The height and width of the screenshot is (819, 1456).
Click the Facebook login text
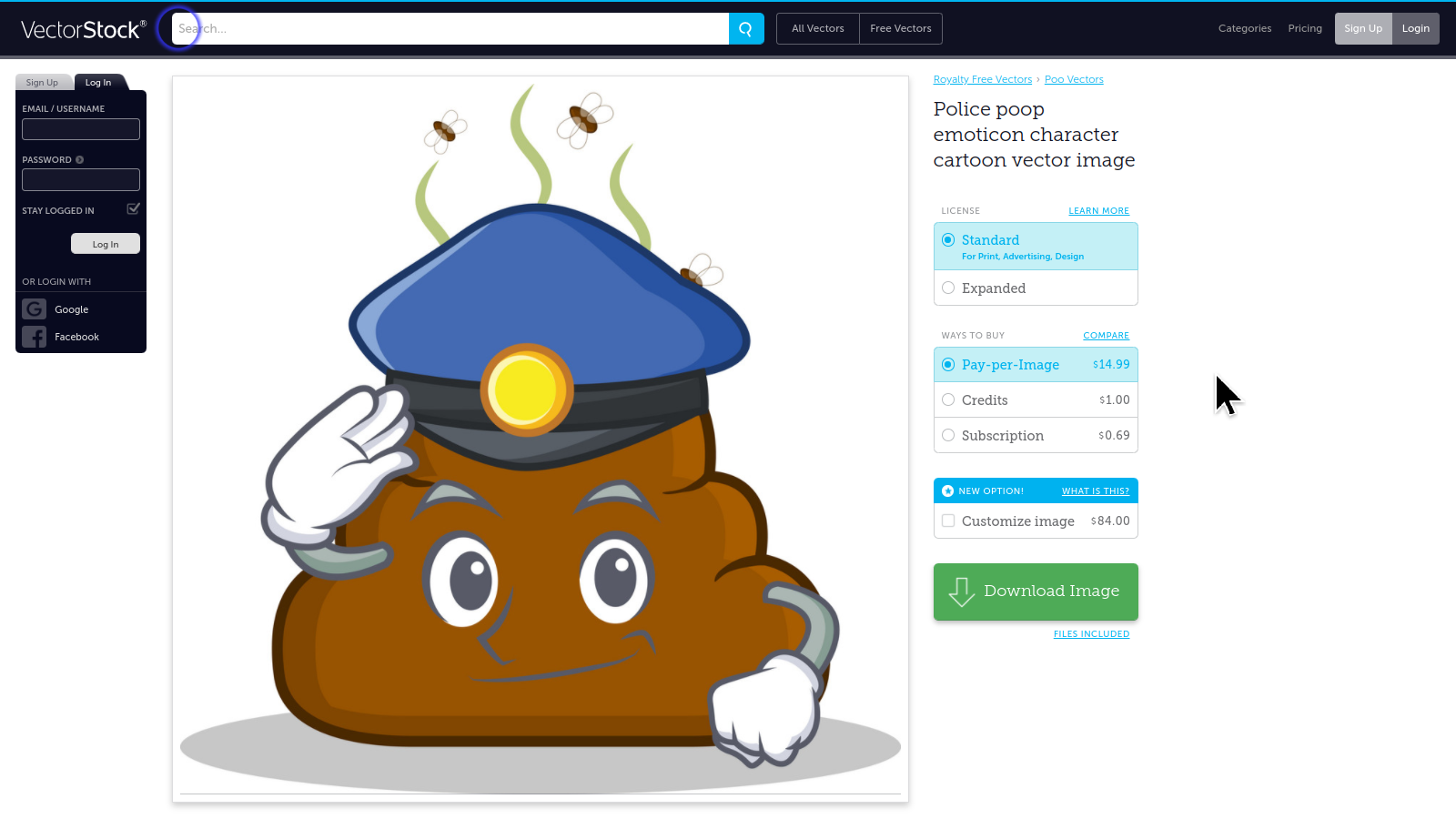pyautogui.click(x=76, y=338)
